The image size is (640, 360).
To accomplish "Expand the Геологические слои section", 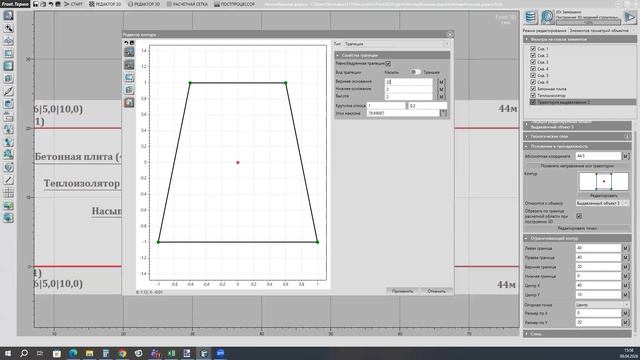I will 578,136.
